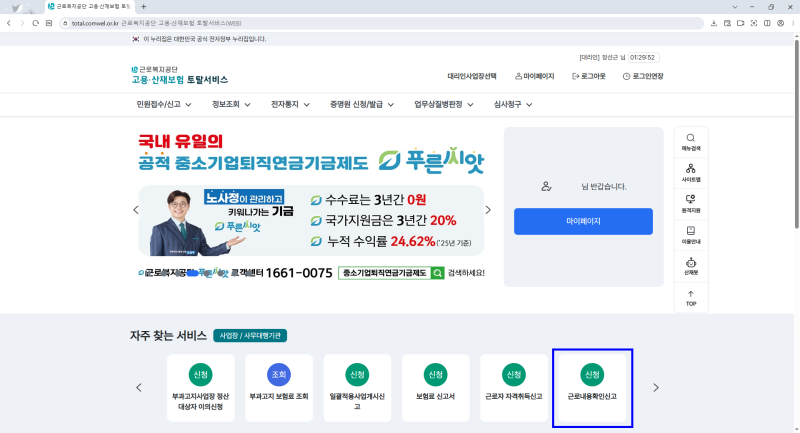Click 로그인연장 to extend login session
The width and height of the screenshot is (800, 433).
pyautogui.click(x=643, y=76)
